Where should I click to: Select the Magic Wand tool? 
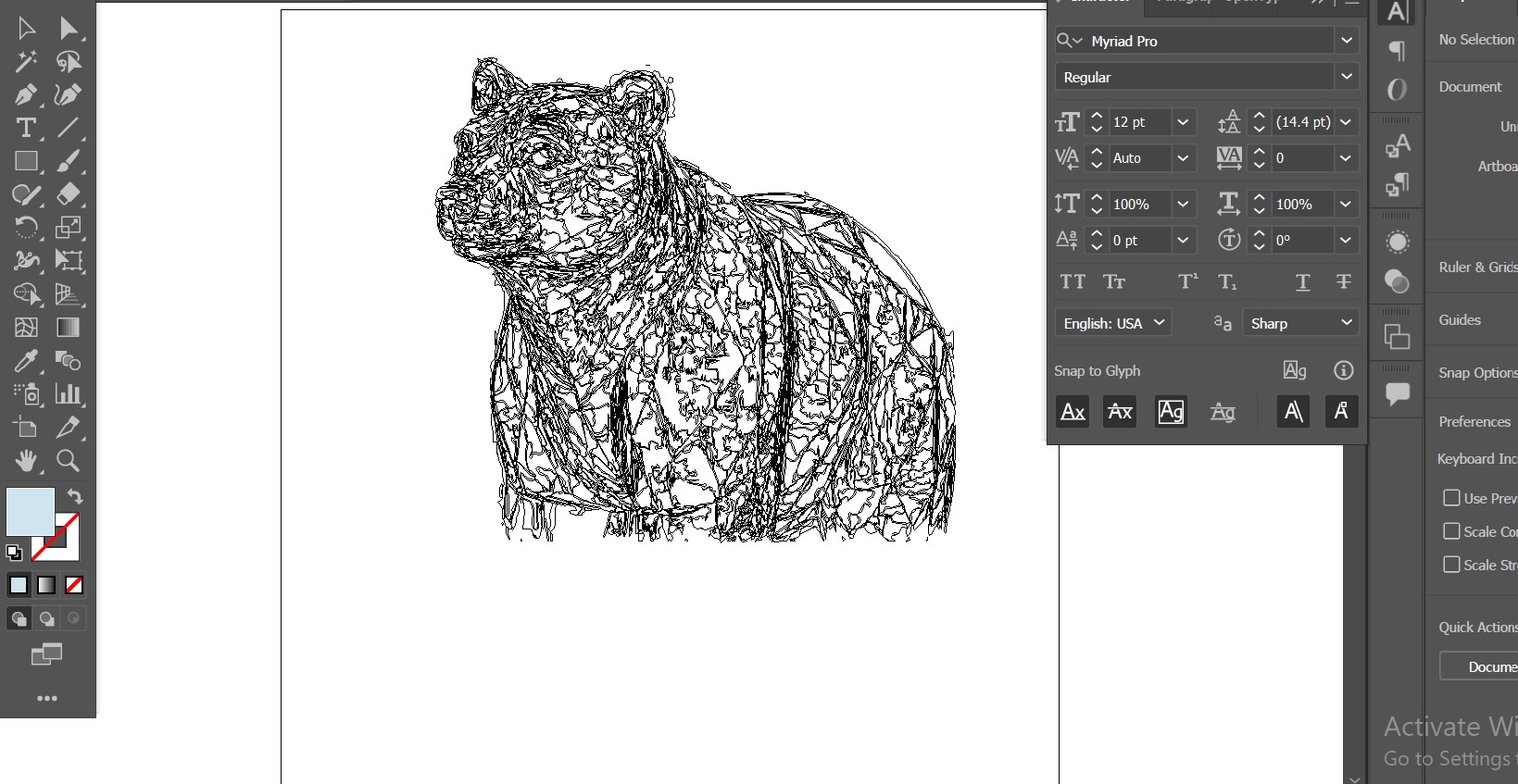coord(26,61)
